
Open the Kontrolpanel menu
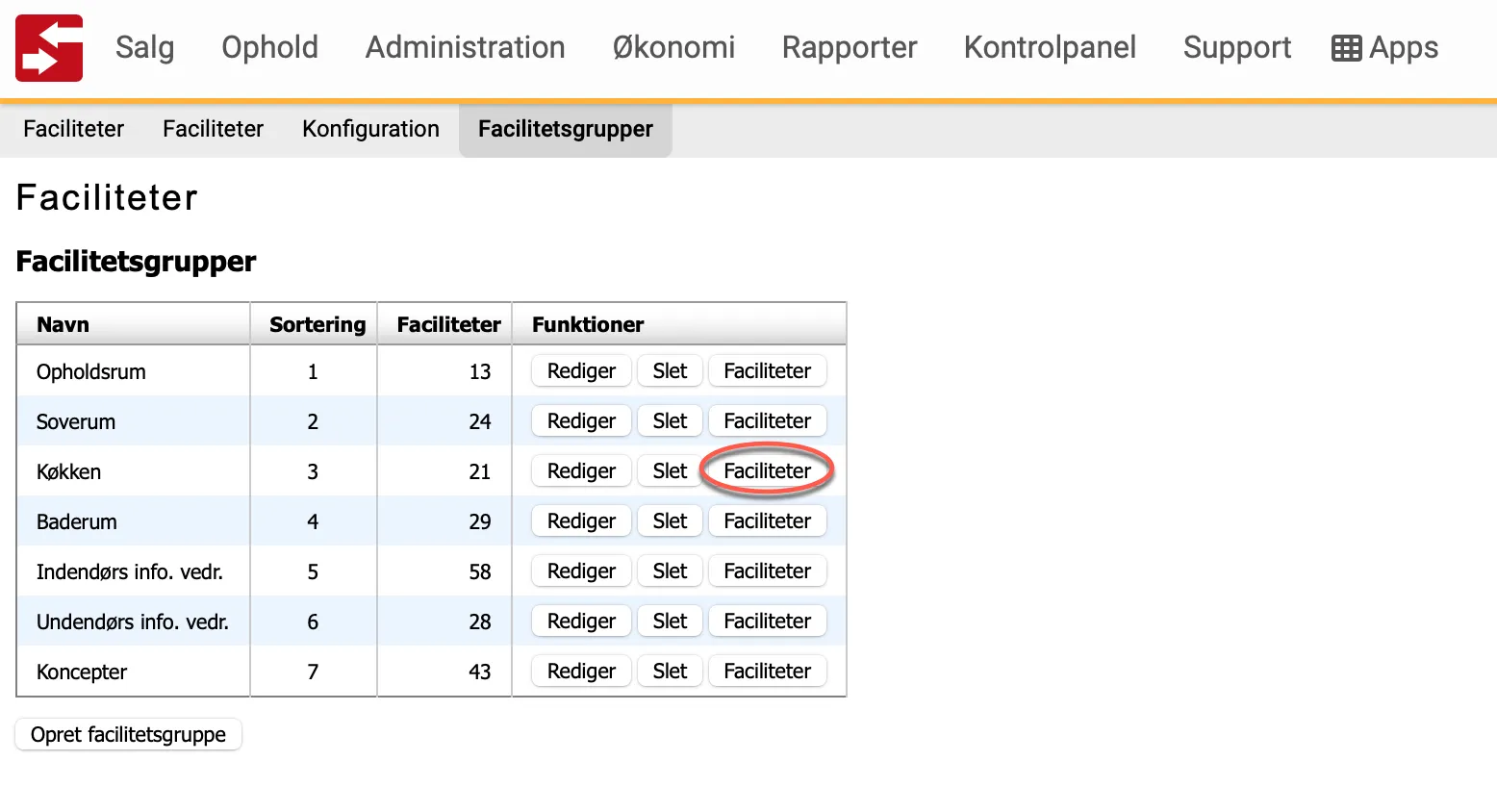coord(1050,47)
